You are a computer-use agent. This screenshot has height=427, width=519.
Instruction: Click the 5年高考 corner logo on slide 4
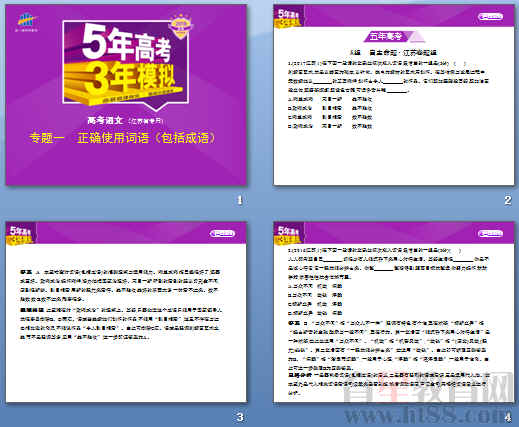pos(288,234)
